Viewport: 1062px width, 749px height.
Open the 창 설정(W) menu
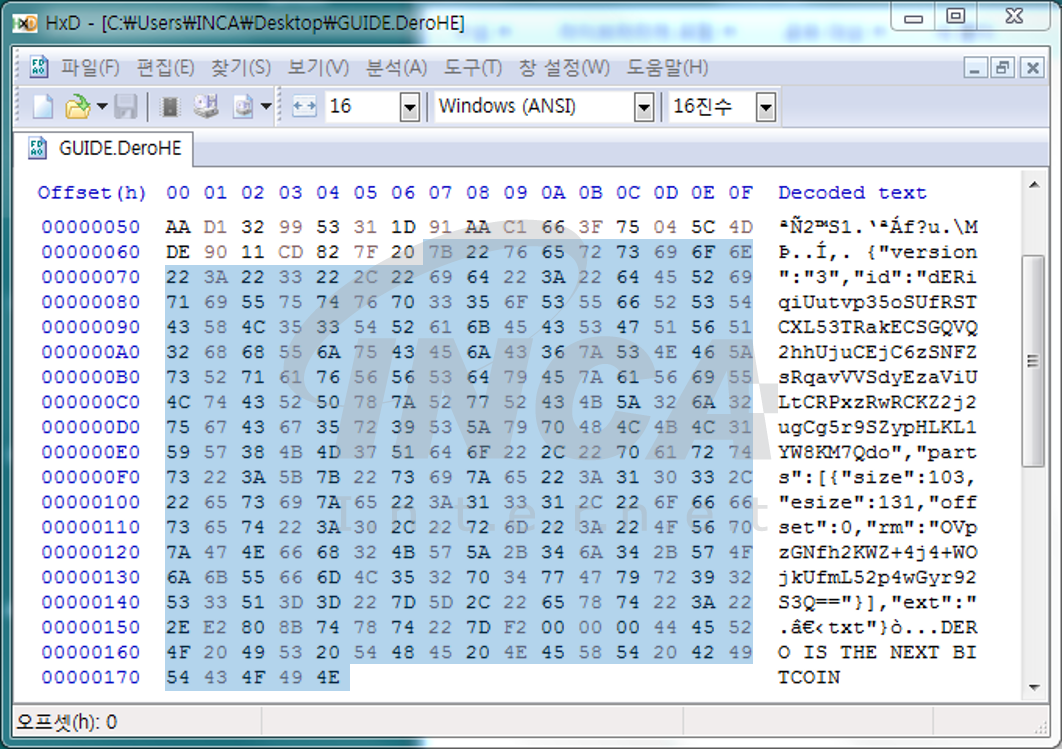564,68
